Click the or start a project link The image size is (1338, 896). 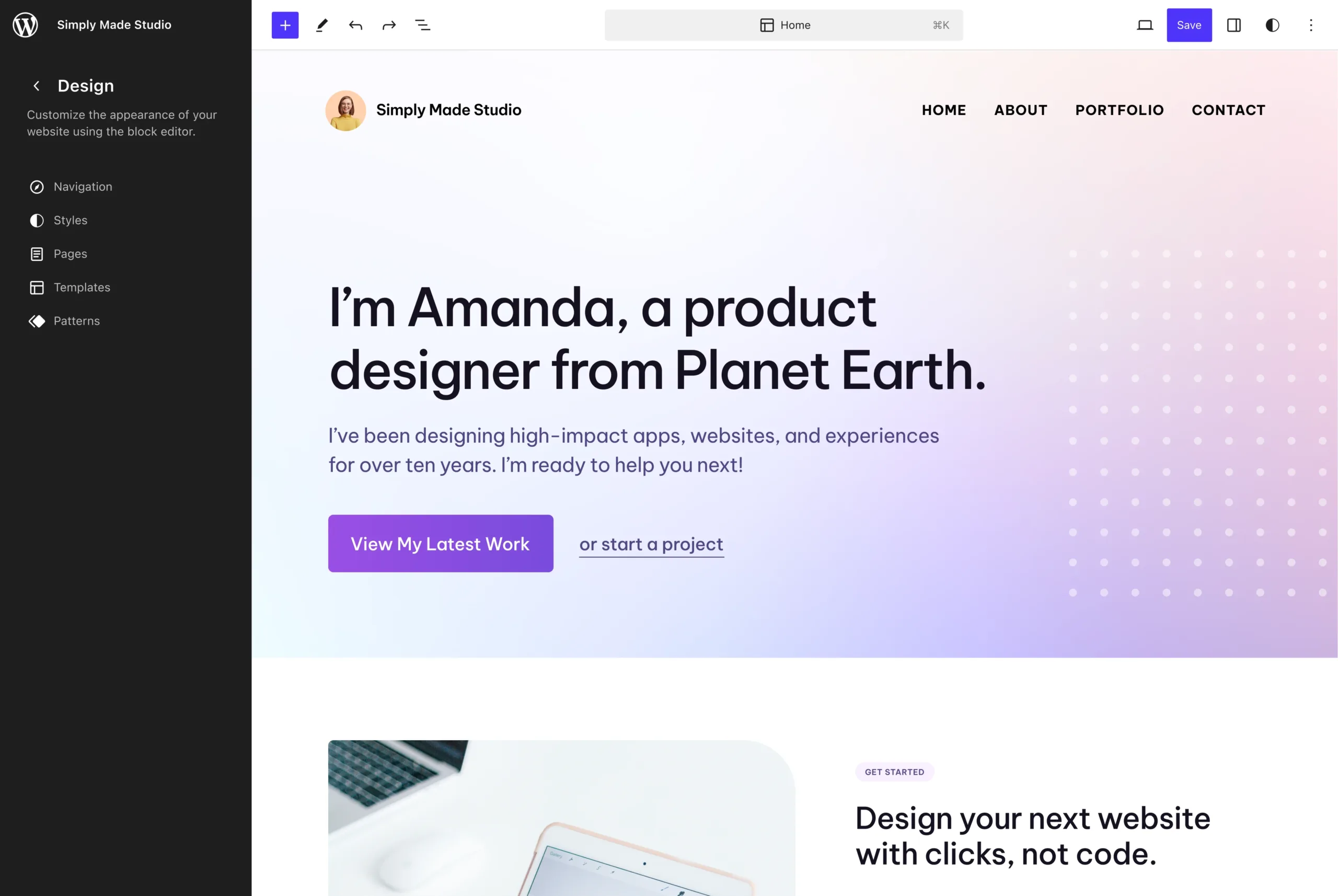click(651, 543)
